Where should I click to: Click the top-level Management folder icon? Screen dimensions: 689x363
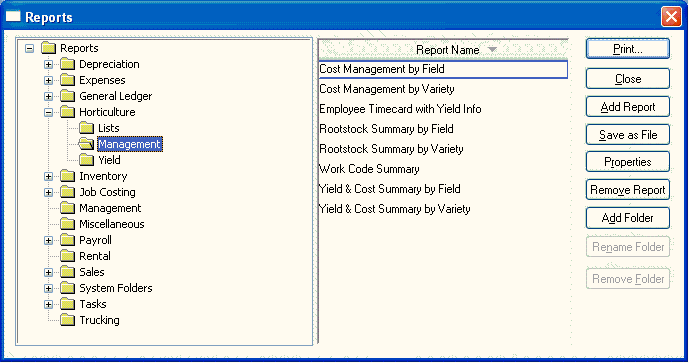(67, 208)
